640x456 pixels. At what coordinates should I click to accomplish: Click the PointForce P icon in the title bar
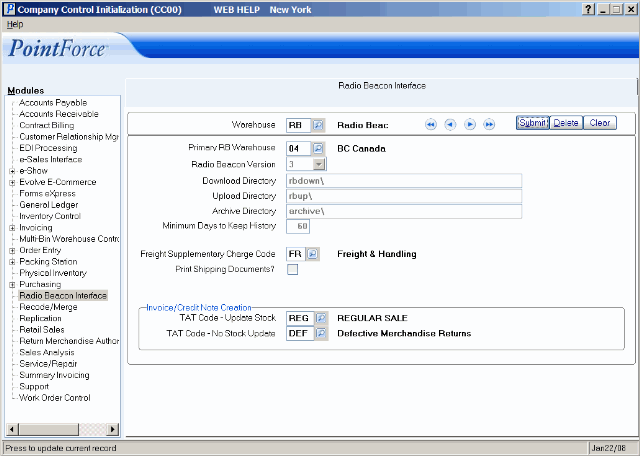(9, 9)
